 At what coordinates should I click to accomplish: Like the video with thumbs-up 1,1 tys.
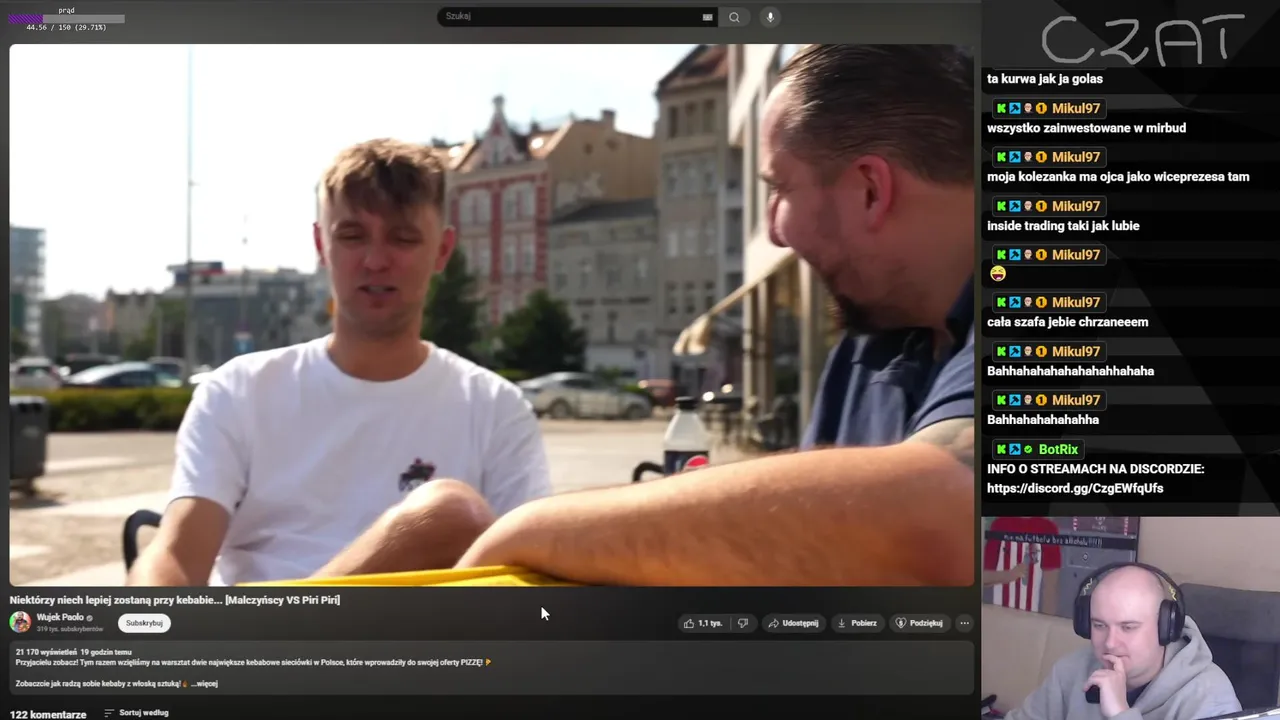(703, 623)
